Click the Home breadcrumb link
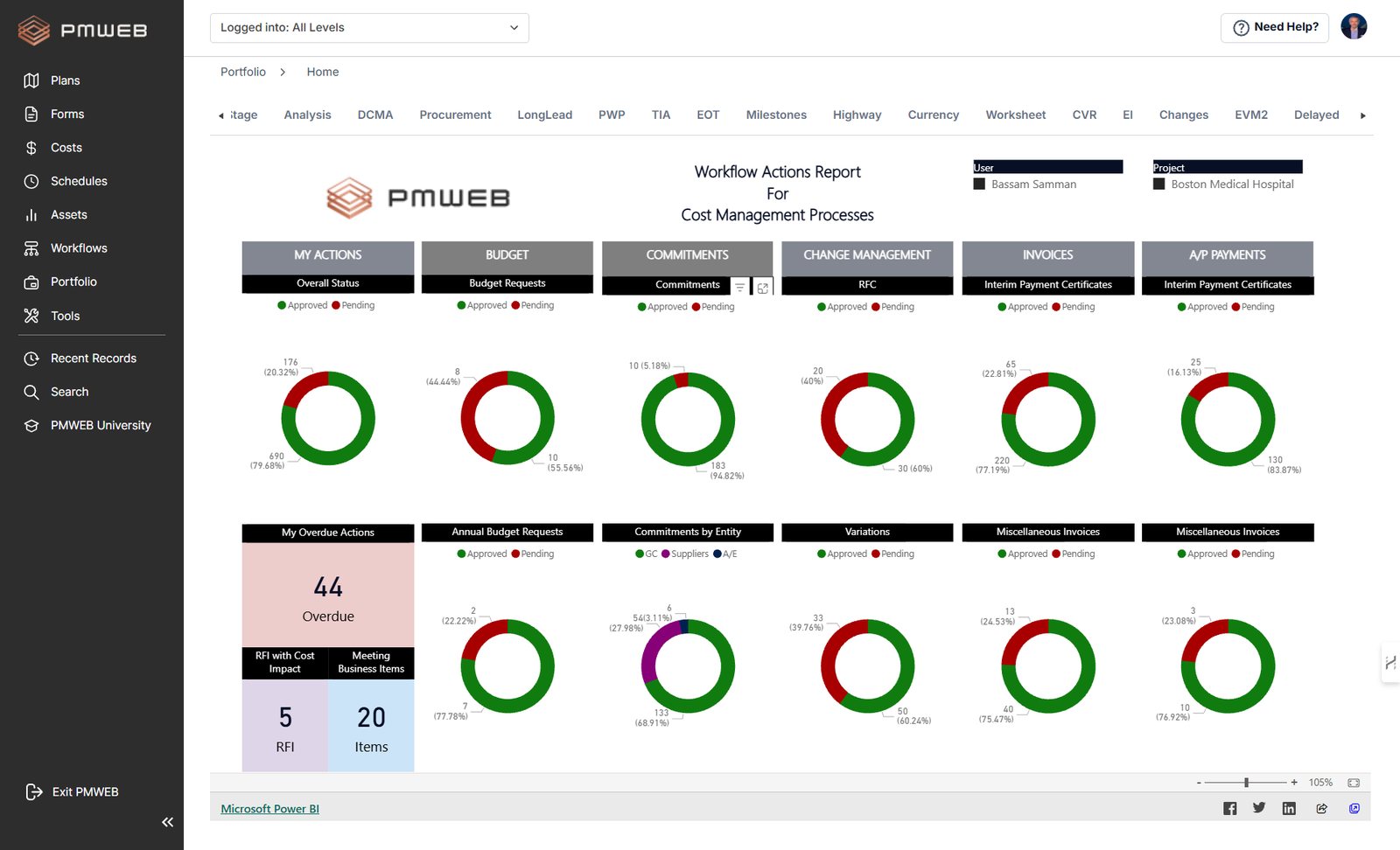This screenshot has width=1400, height=850. (323, 72)
